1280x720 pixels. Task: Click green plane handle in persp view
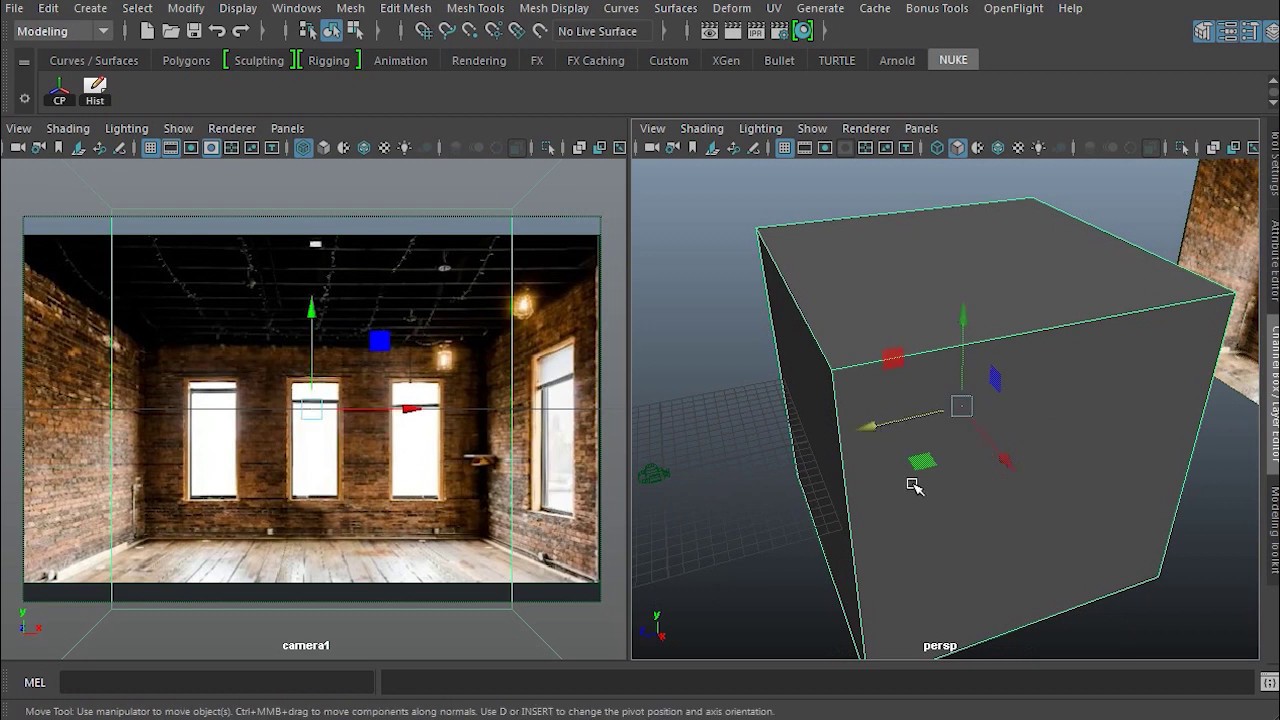coord(922,461)
